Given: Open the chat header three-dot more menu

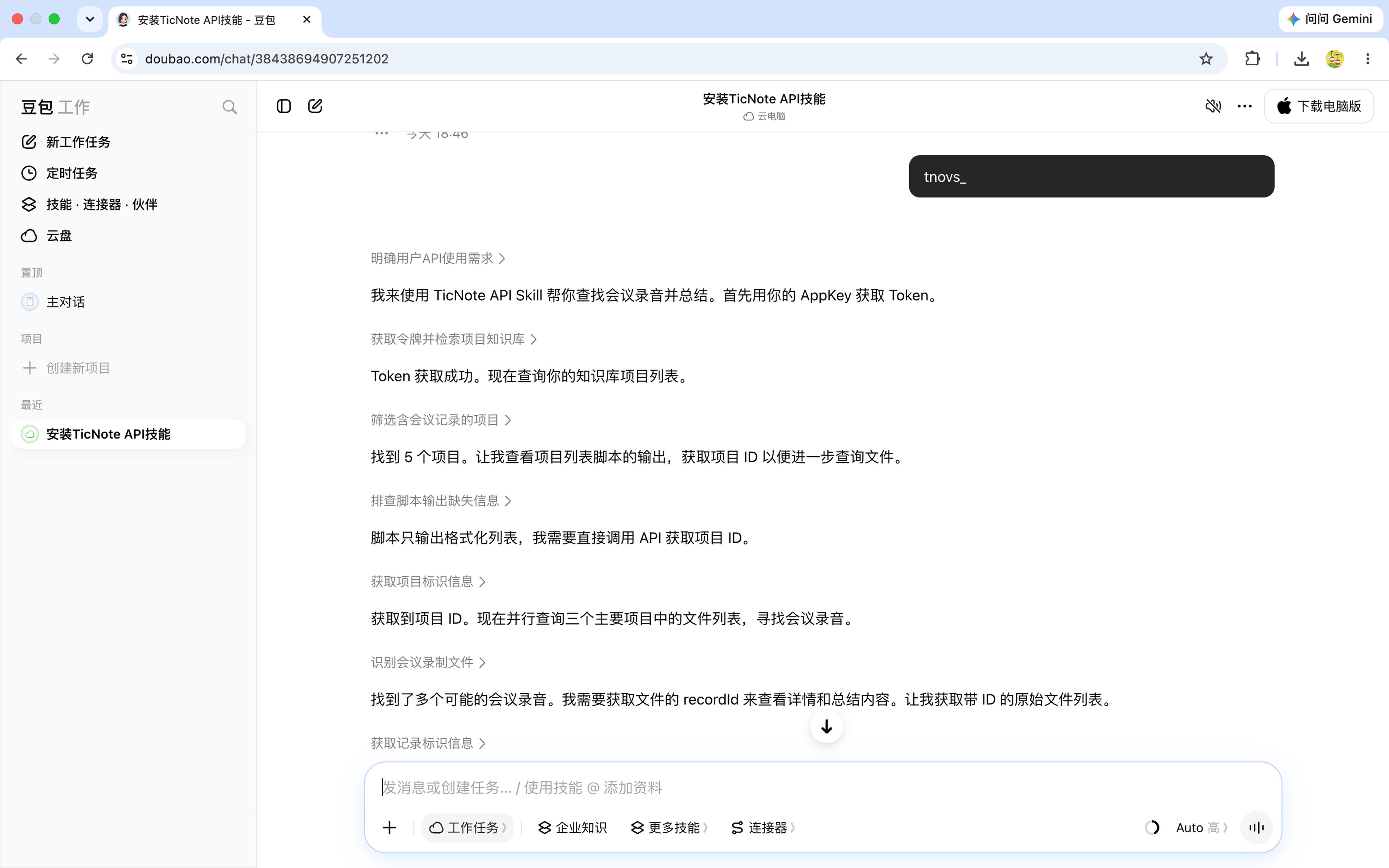Looking at the screenshot, I should click(x=1244, y=106).
